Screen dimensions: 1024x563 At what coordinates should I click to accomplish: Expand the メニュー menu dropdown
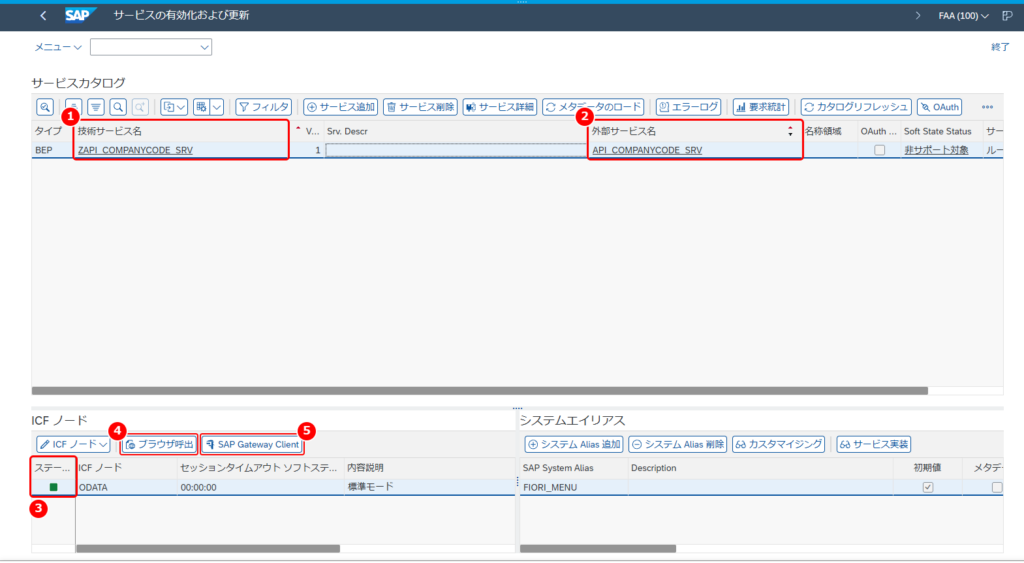point(58,47)
